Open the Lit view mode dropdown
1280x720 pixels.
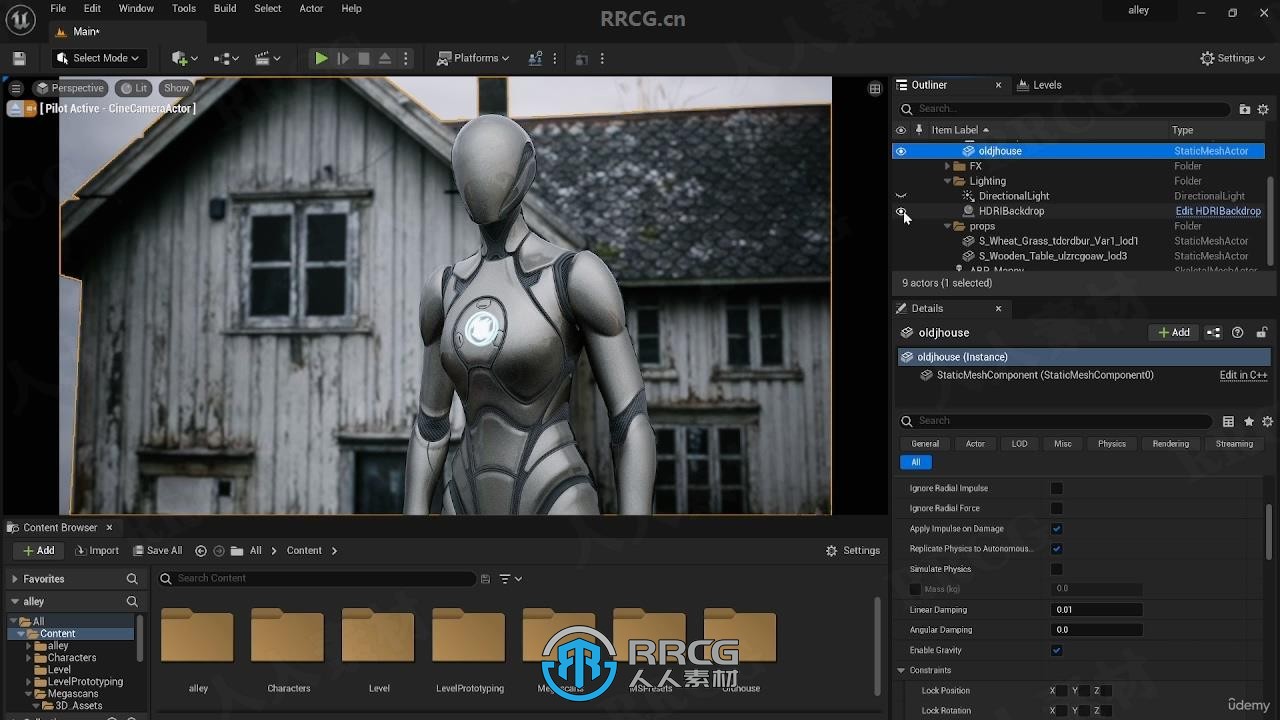tap(134, 88)
